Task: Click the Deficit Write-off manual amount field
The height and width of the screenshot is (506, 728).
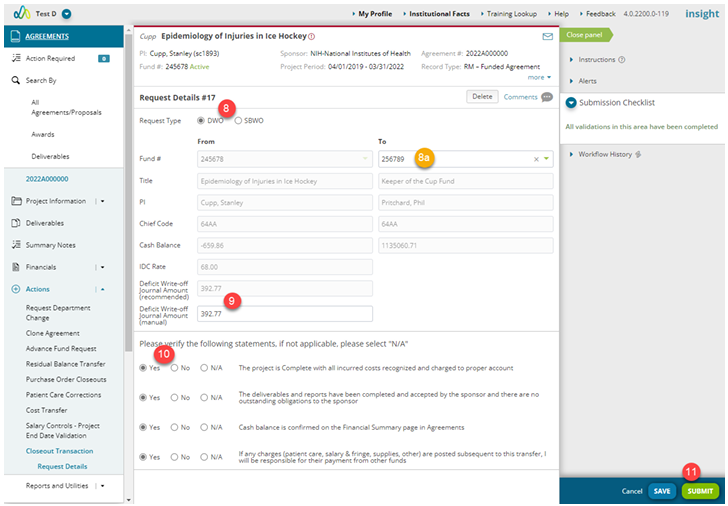Action: (285, 314)
